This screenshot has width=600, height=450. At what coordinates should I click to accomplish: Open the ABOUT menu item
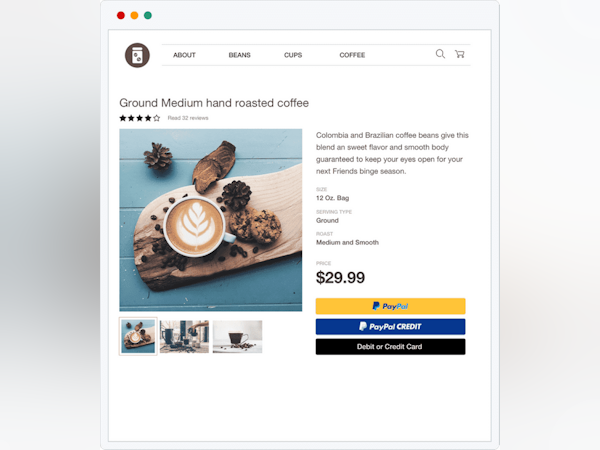[x=184, y=55]
